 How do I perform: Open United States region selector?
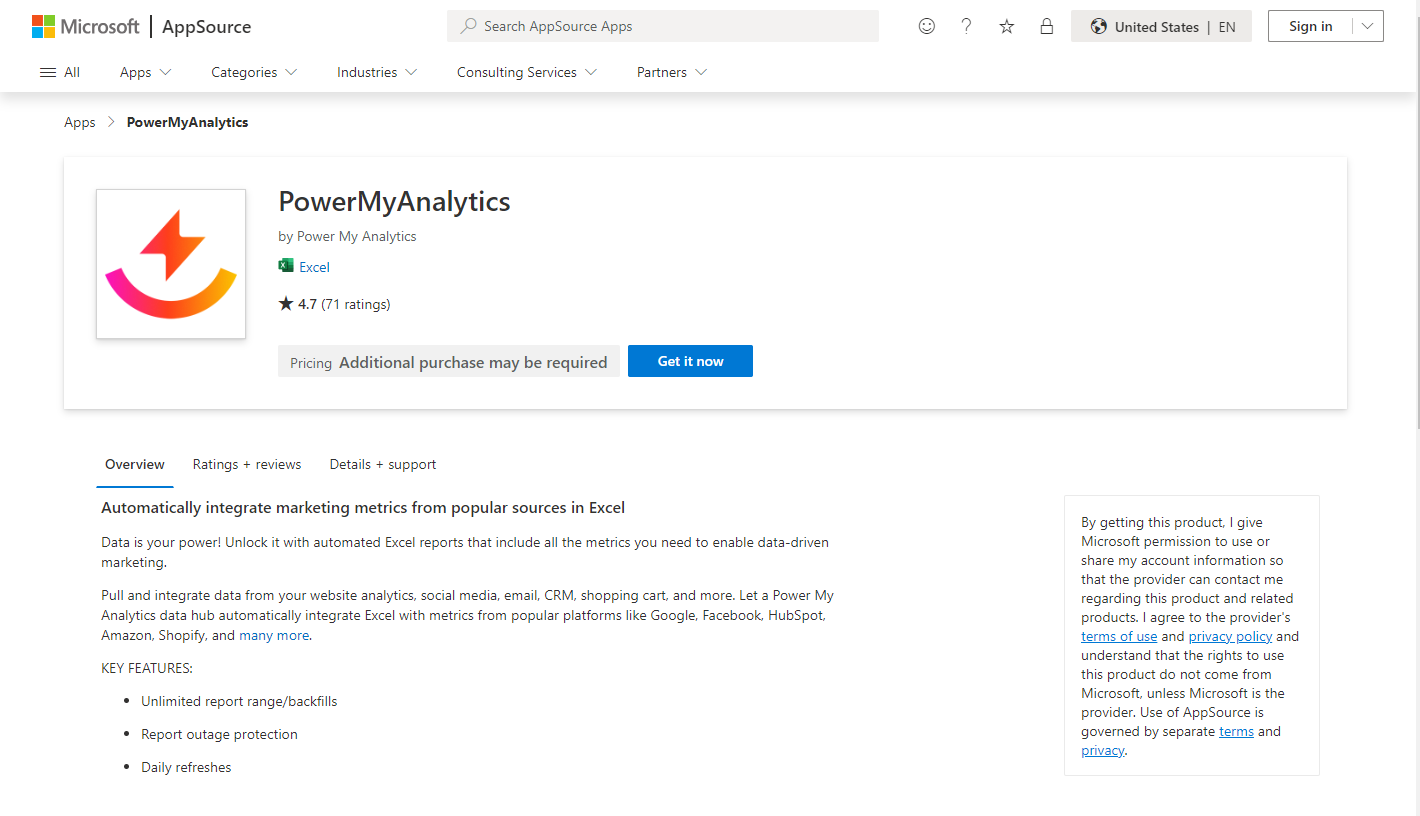(1160, 27)
